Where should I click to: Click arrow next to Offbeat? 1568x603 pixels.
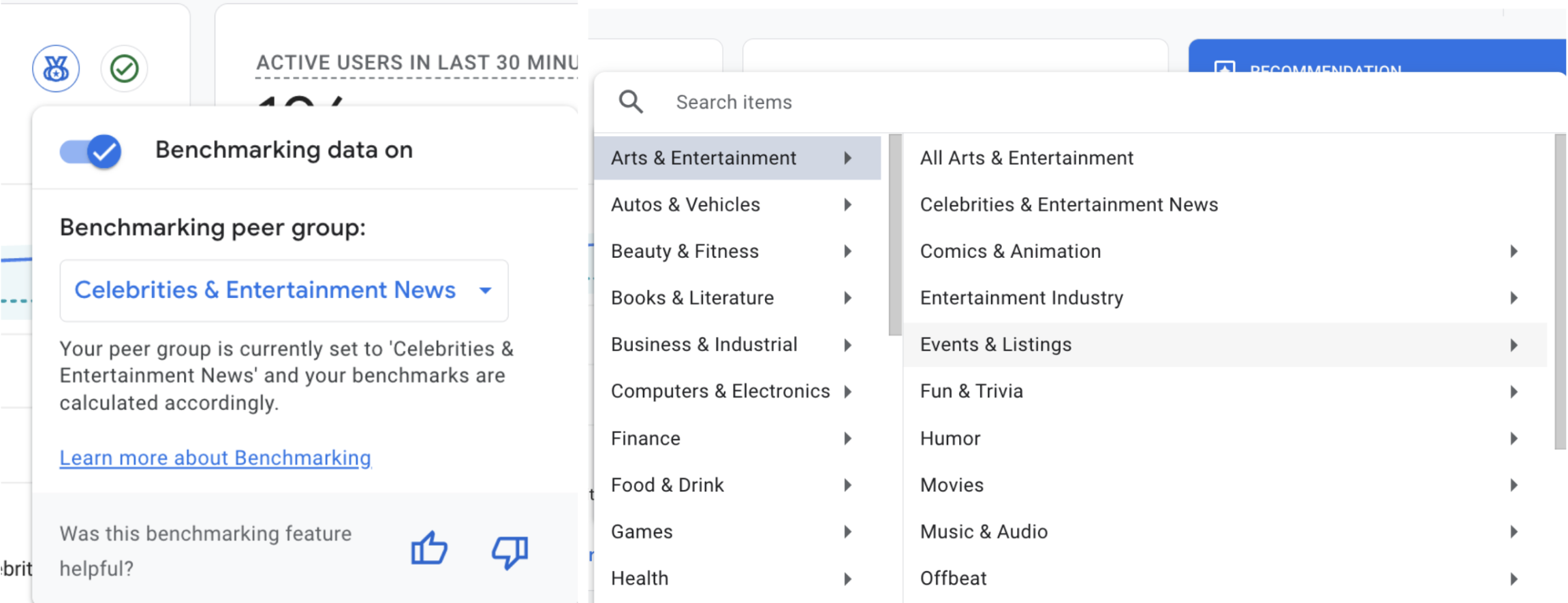[x=1514, y=578]
